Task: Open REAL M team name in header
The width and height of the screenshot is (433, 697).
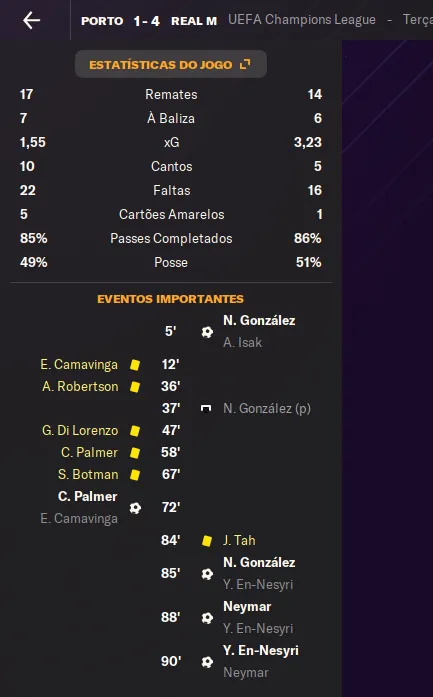Action: 194,21
